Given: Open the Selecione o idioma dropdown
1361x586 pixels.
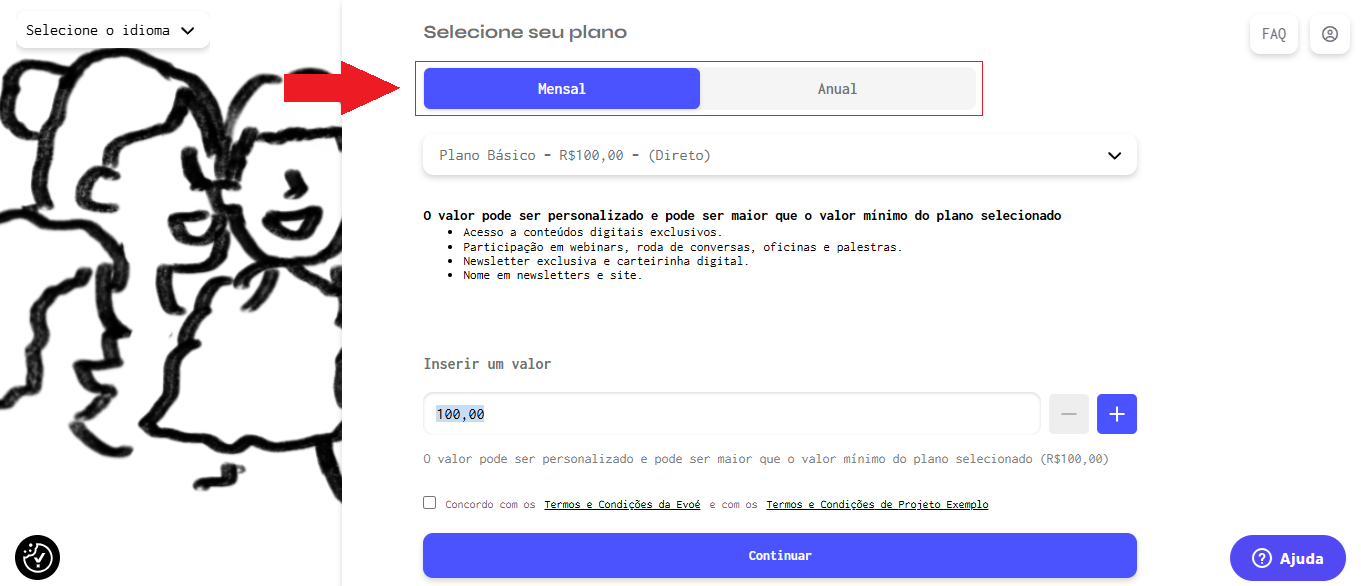Looking at the screenshot, I should [x=112, y=31].
